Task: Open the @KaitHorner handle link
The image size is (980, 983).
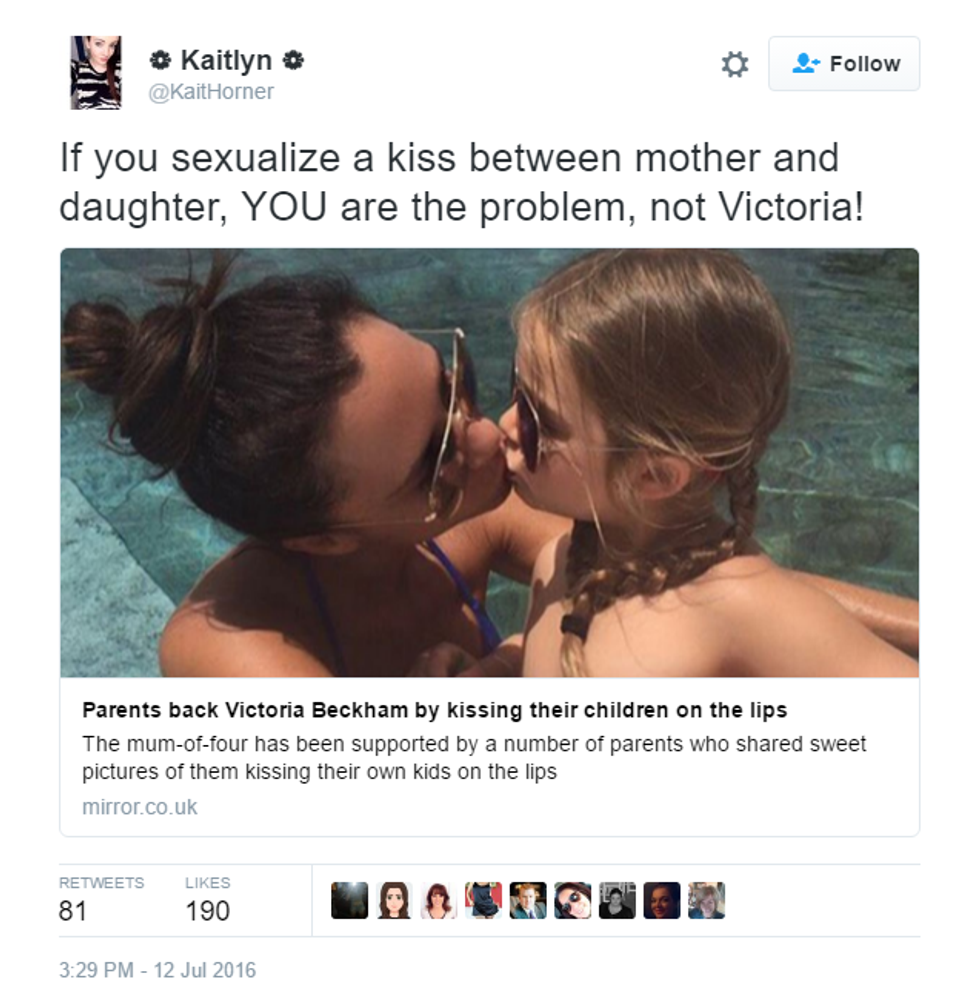Action: click(x=211, y=92)
